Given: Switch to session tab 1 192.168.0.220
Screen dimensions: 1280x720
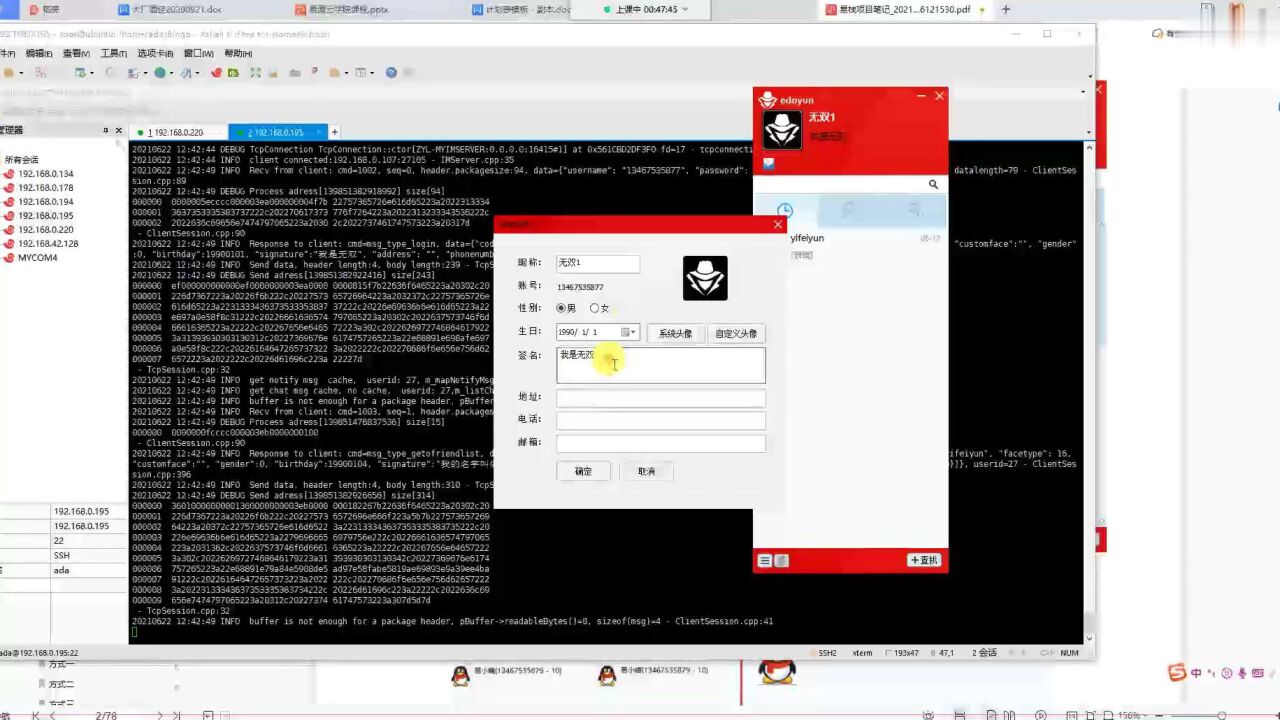Looking at the screenshot, I should 178,132.
